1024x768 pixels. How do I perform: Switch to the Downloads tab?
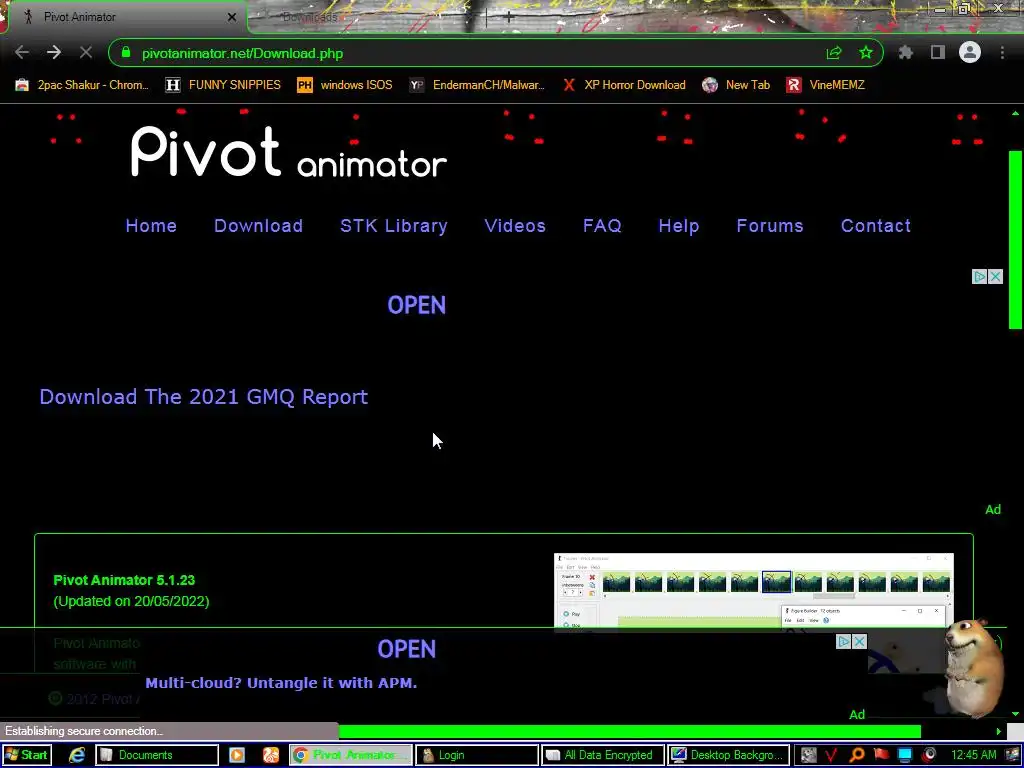click(x=310, y=17)
